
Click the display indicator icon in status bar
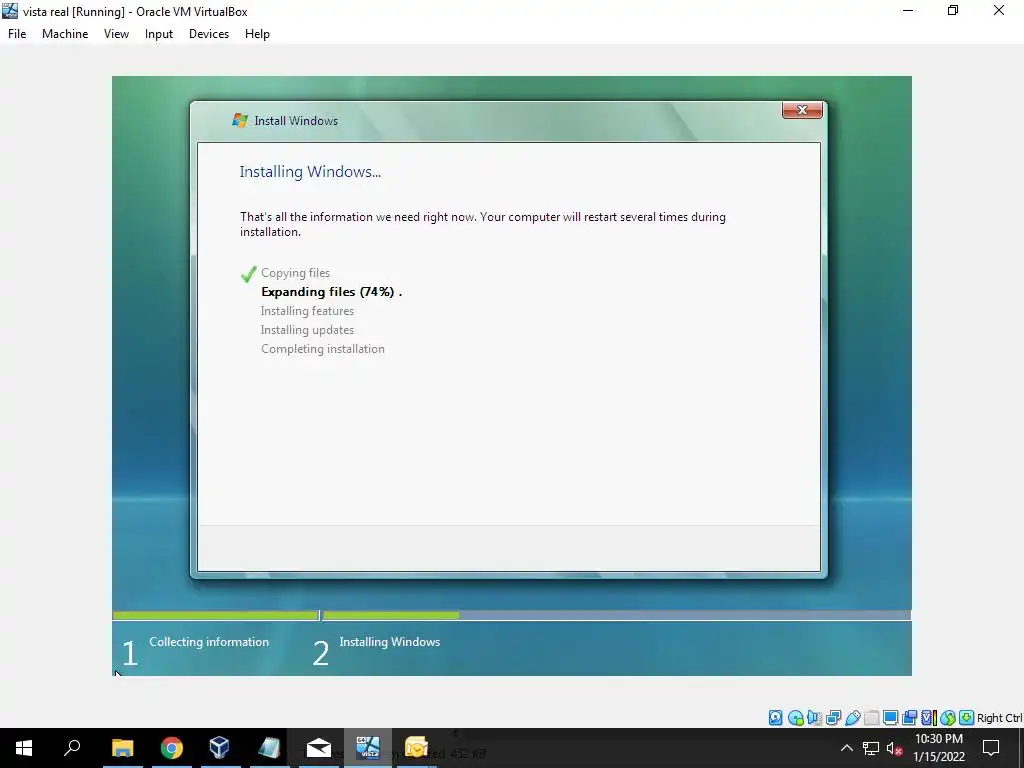890,718
